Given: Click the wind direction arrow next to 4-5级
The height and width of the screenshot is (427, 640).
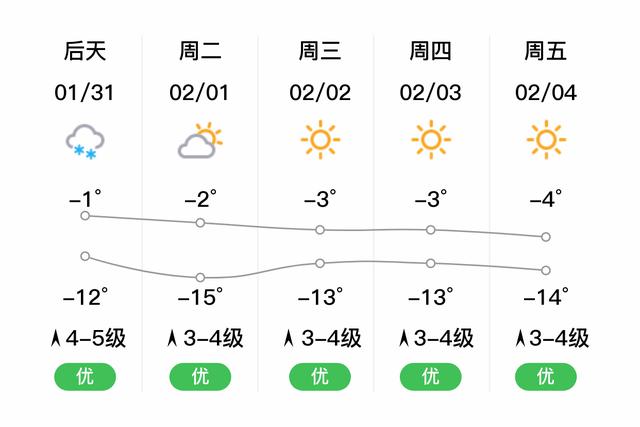Looking at the screenshot, I should [56, 338].
